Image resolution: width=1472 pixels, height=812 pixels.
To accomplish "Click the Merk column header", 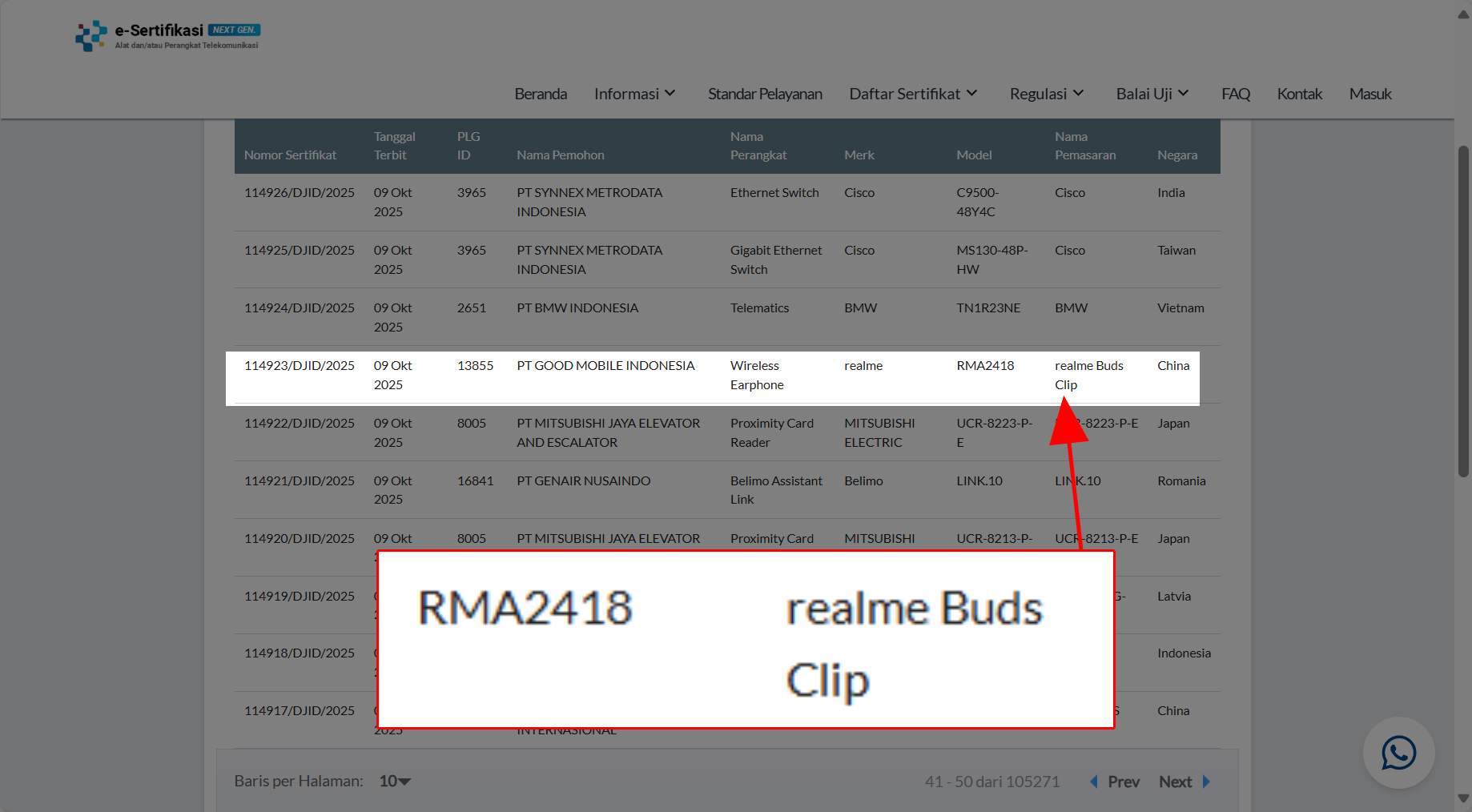I will [859, 155].
